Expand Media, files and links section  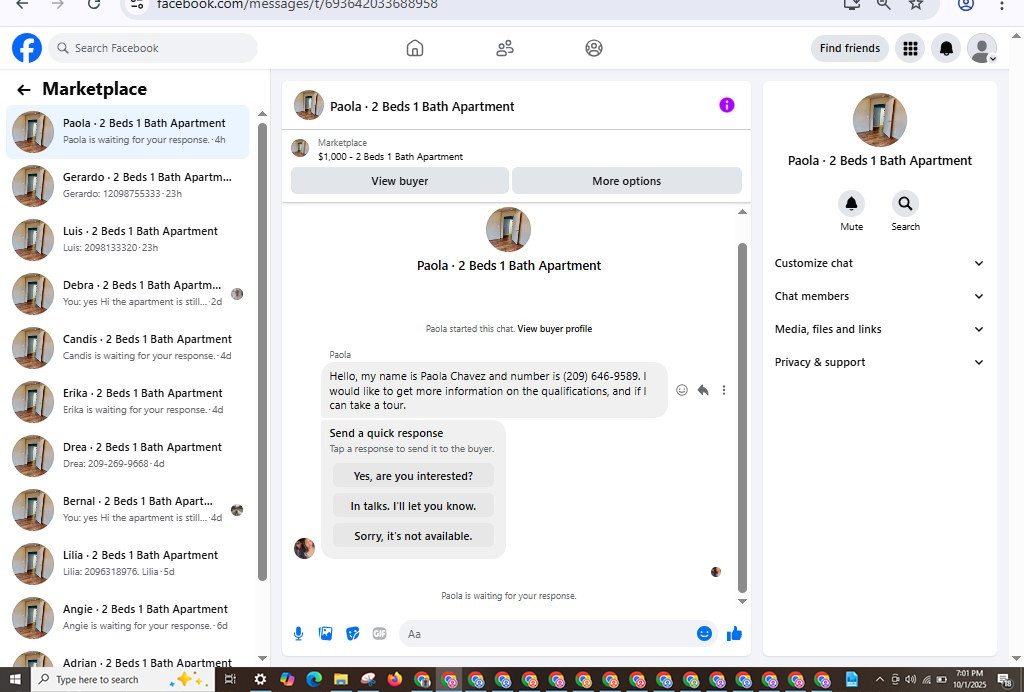[x=879, y=329]
